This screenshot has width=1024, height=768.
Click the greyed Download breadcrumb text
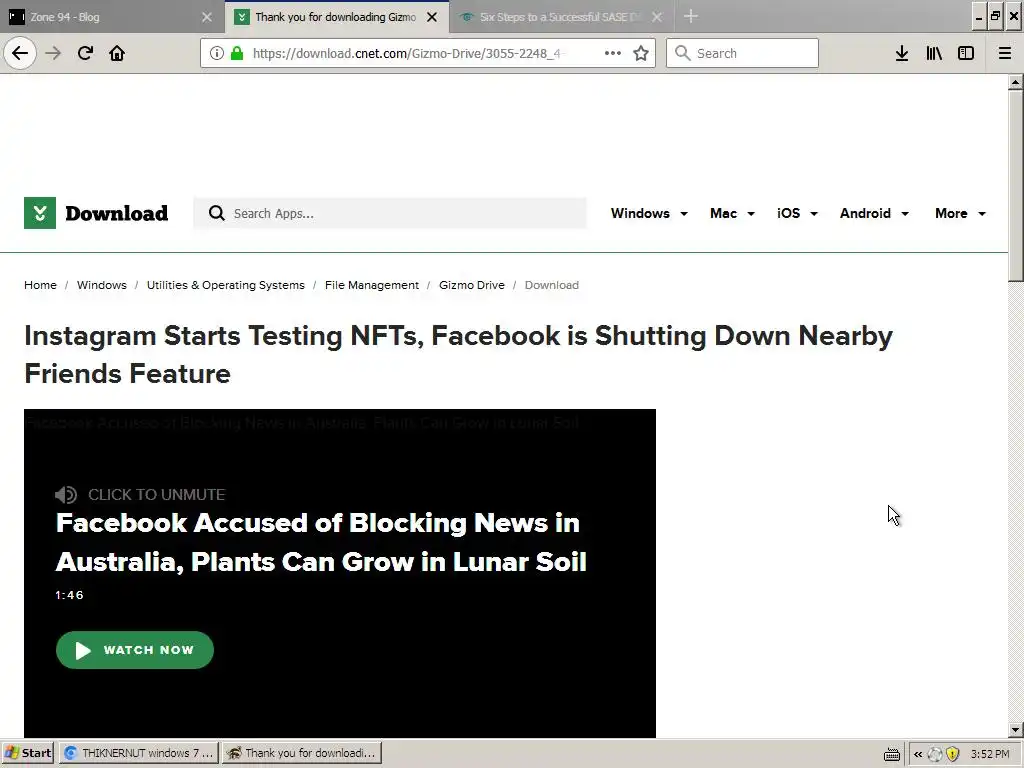(551, 285)
